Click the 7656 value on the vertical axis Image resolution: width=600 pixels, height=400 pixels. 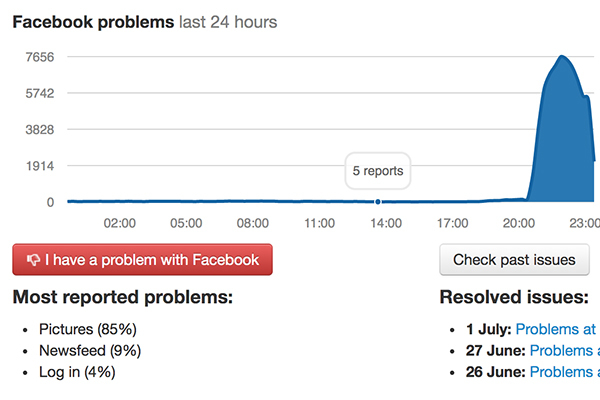(x=40, y=57)
